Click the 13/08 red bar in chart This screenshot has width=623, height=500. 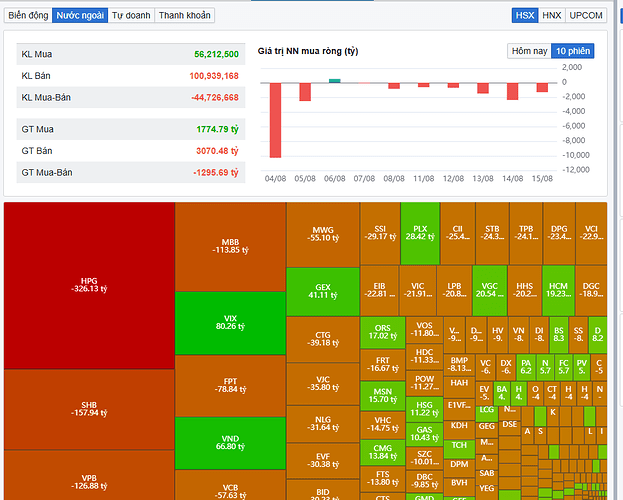click(x=483, y=88)
